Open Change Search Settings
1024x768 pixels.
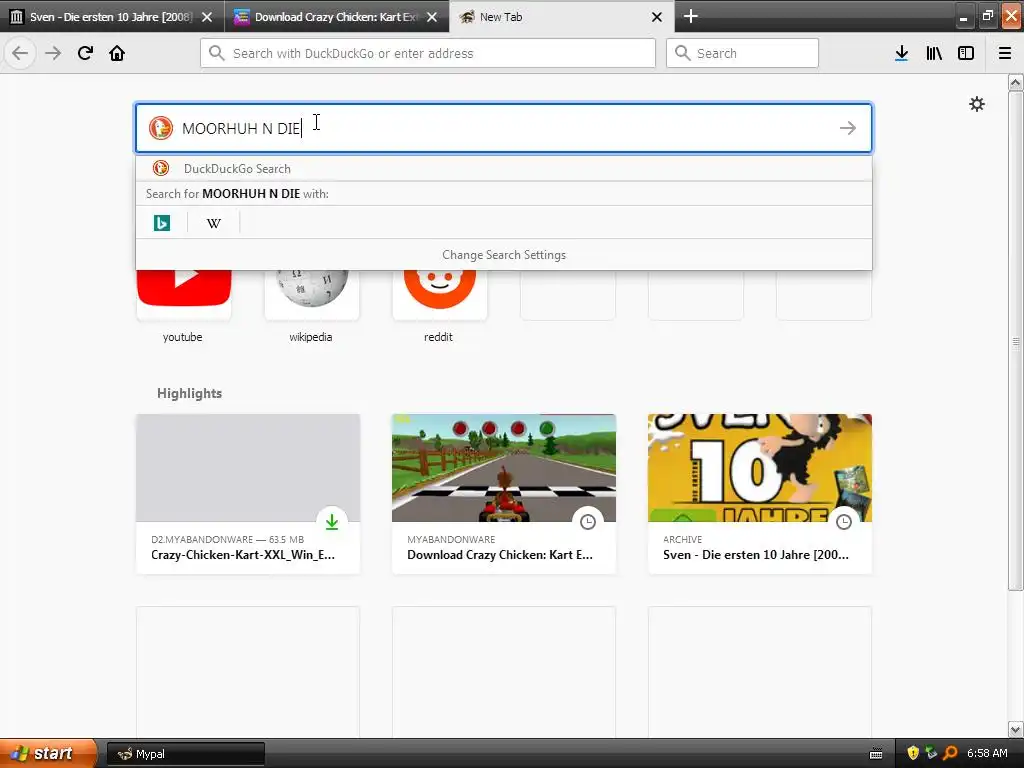[504, 255]
